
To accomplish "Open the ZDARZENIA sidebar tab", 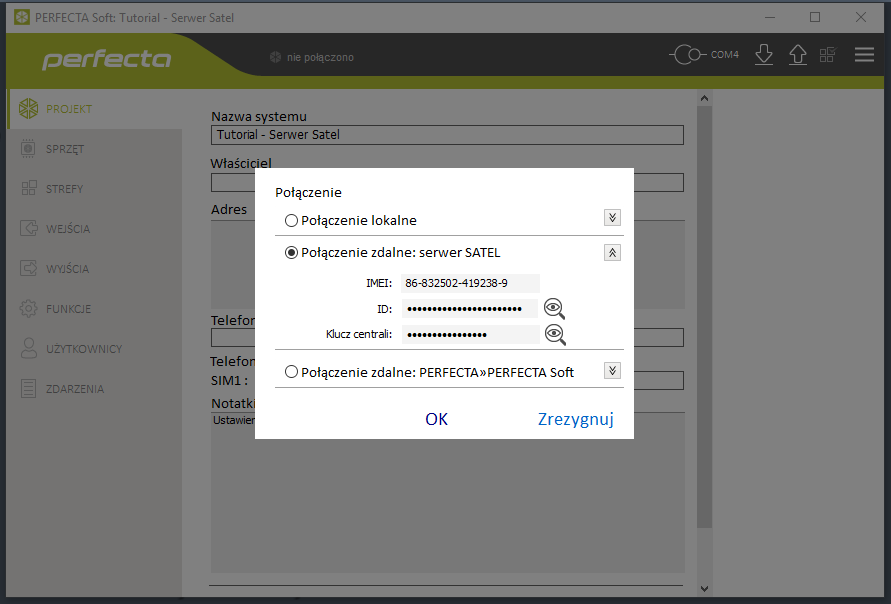I will tap(94, 389).
